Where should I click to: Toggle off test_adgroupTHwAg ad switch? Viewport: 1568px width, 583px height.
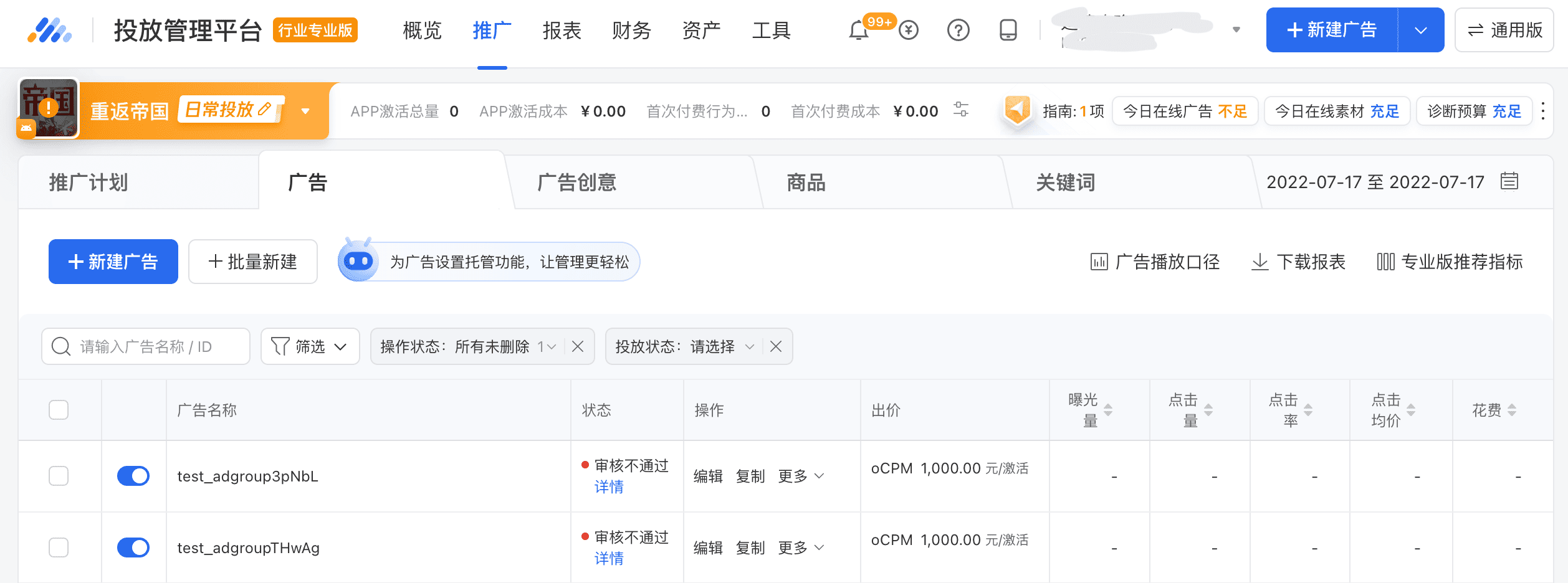click(133, 547)
